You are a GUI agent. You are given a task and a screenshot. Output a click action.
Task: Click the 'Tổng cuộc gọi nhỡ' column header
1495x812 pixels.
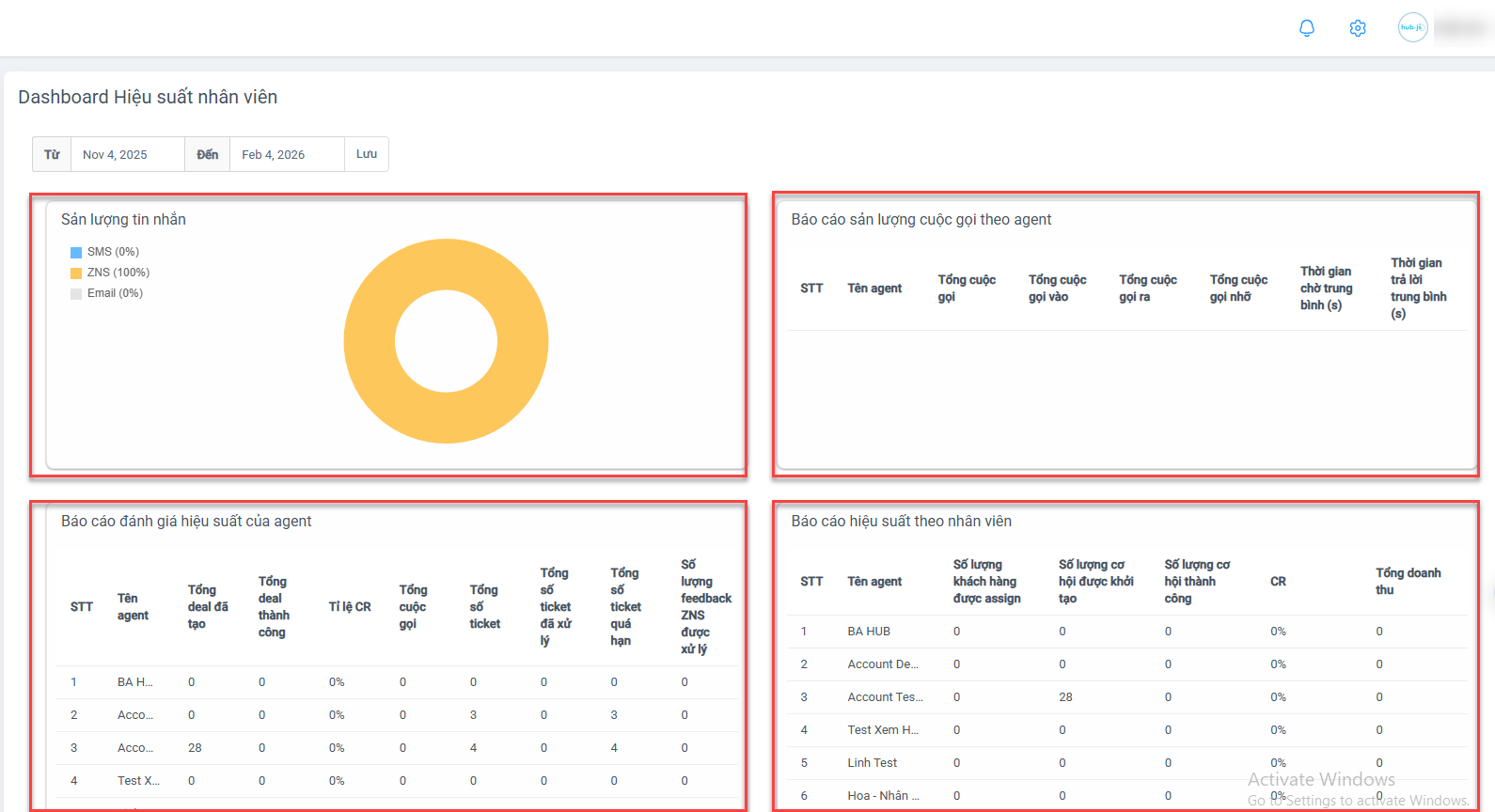(1238, 289)
